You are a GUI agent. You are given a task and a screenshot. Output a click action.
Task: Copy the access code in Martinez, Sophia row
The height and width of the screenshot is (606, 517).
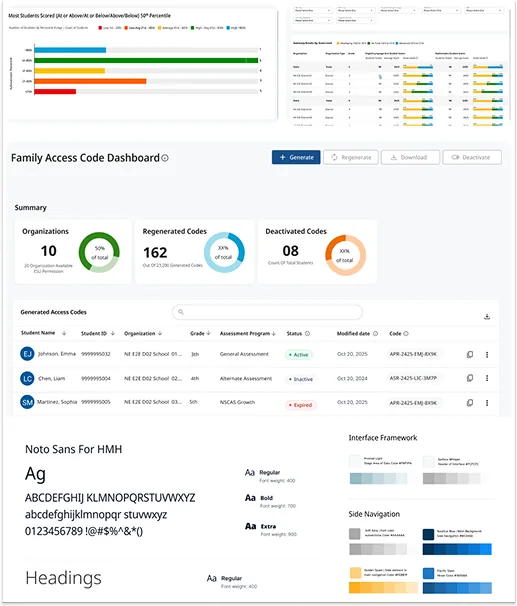(470, 403)
